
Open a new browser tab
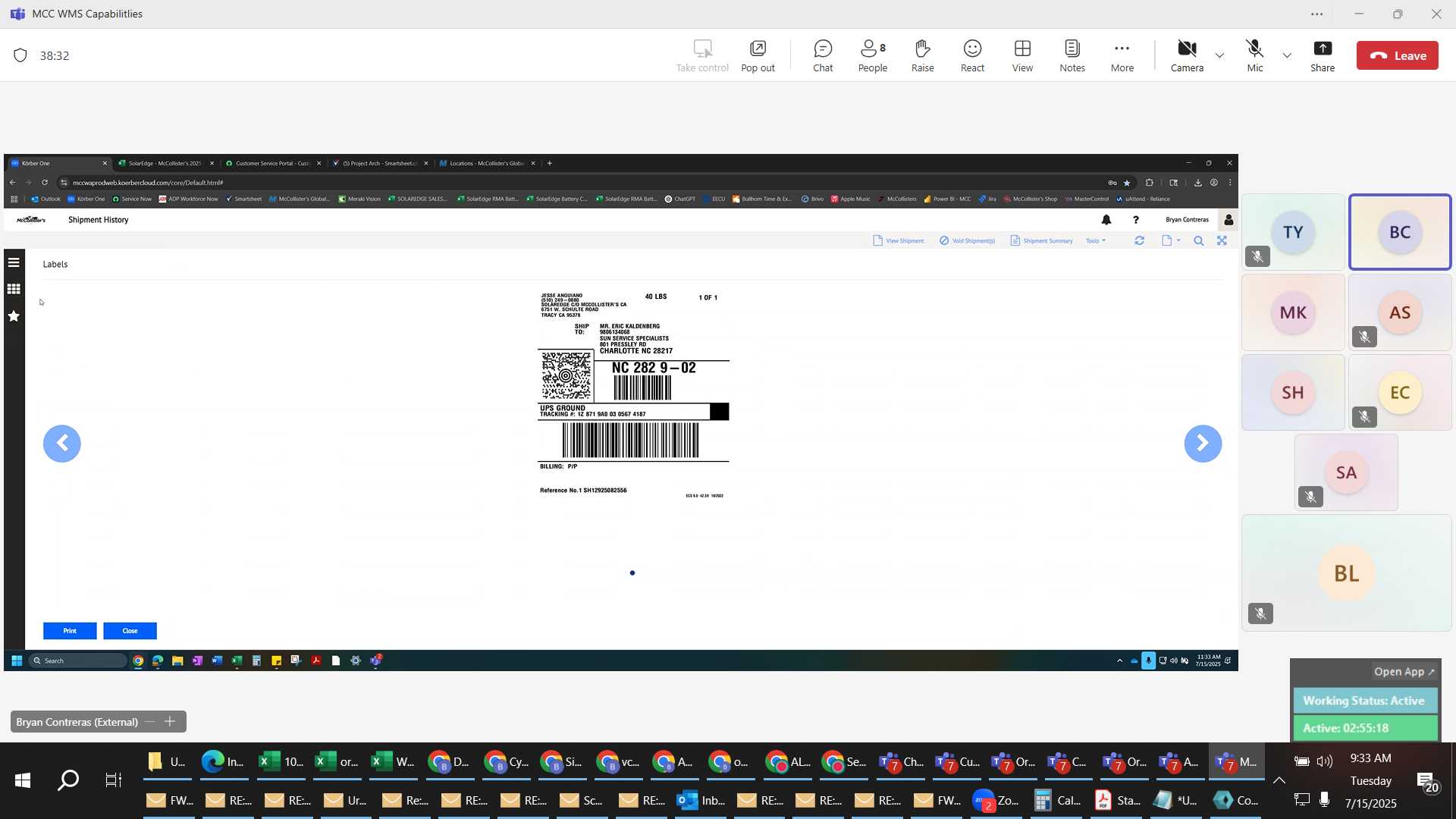click(x=550, y=163)
